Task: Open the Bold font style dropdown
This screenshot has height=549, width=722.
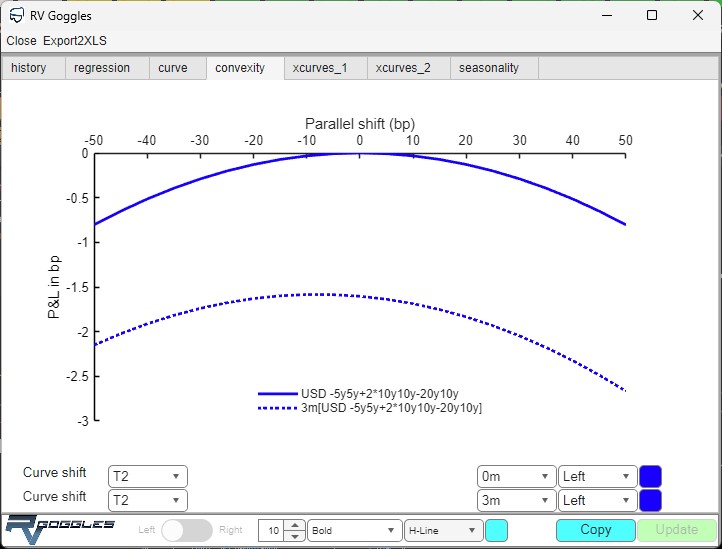Action: click(x=355, y=531)
